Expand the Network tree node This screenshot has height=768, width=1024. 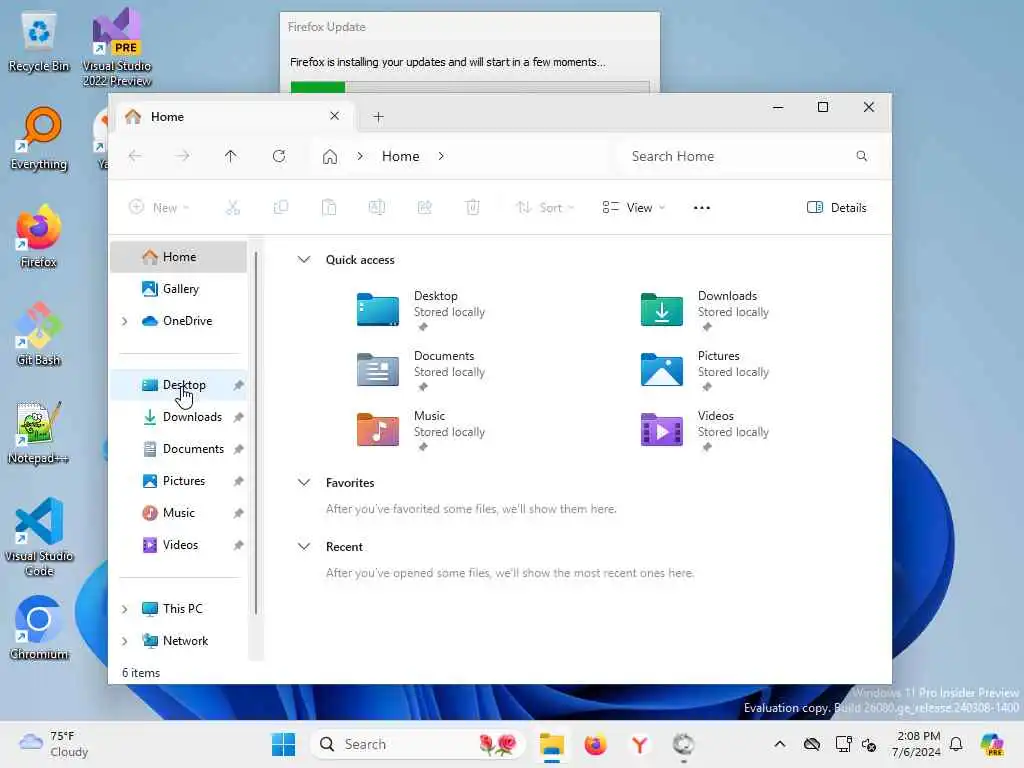(x=125, y=641)
